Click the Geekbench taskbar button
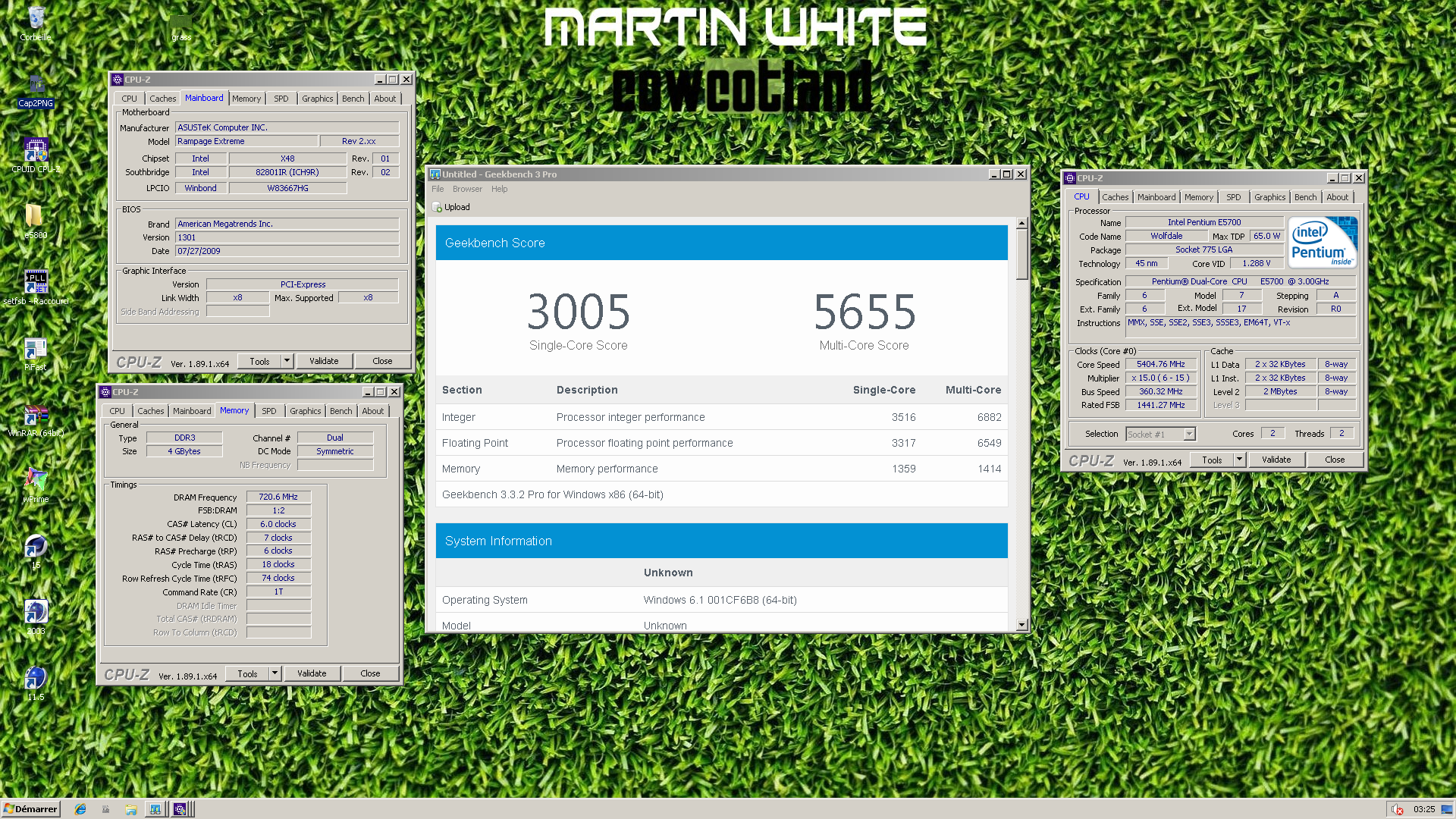 (x=155, y=809)
